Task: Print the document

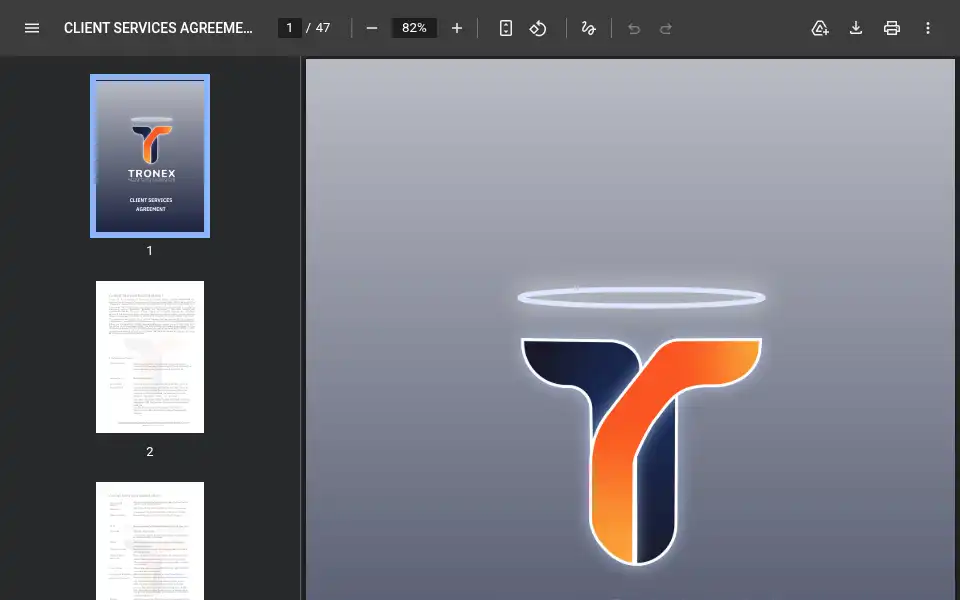Action: [x=892, y=28]
